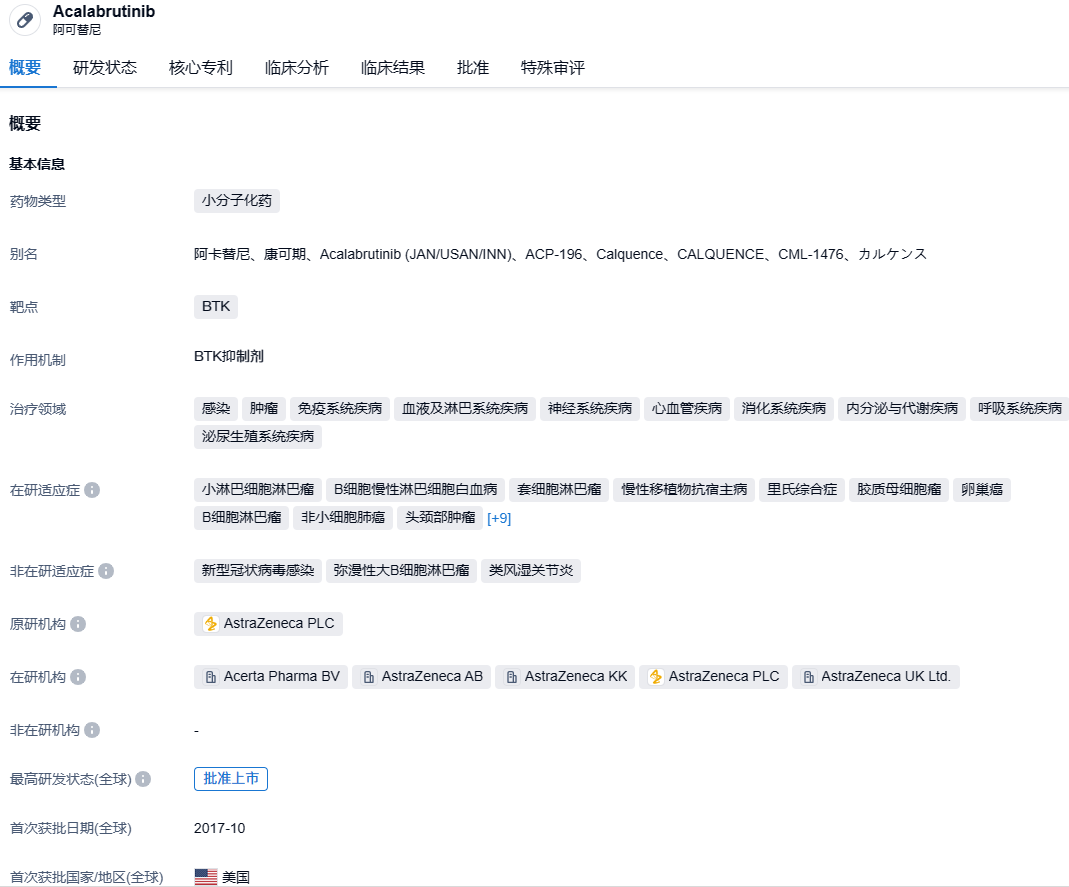Click info icon next to 非在研适应症
The image size is (1069, 887).
[x=106, y=571]
